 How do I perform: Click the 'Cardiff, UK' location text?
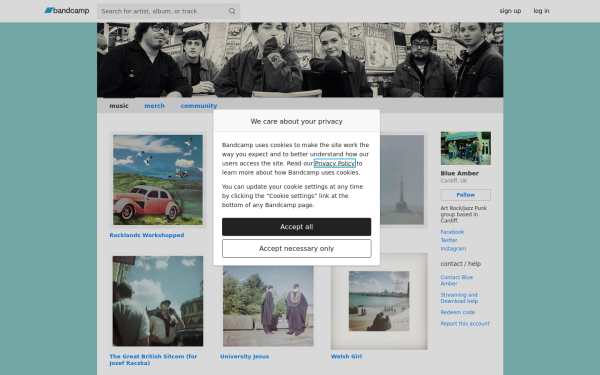click(454, 181)
